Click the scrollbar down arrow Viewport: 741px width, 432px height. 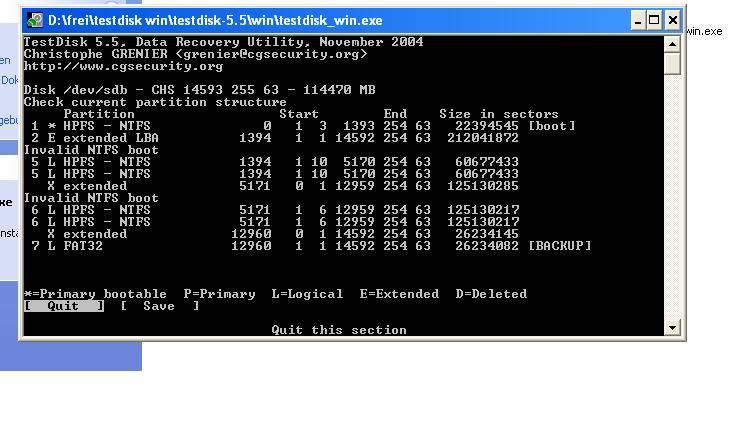pyautogui.click(x=672, y=328)
